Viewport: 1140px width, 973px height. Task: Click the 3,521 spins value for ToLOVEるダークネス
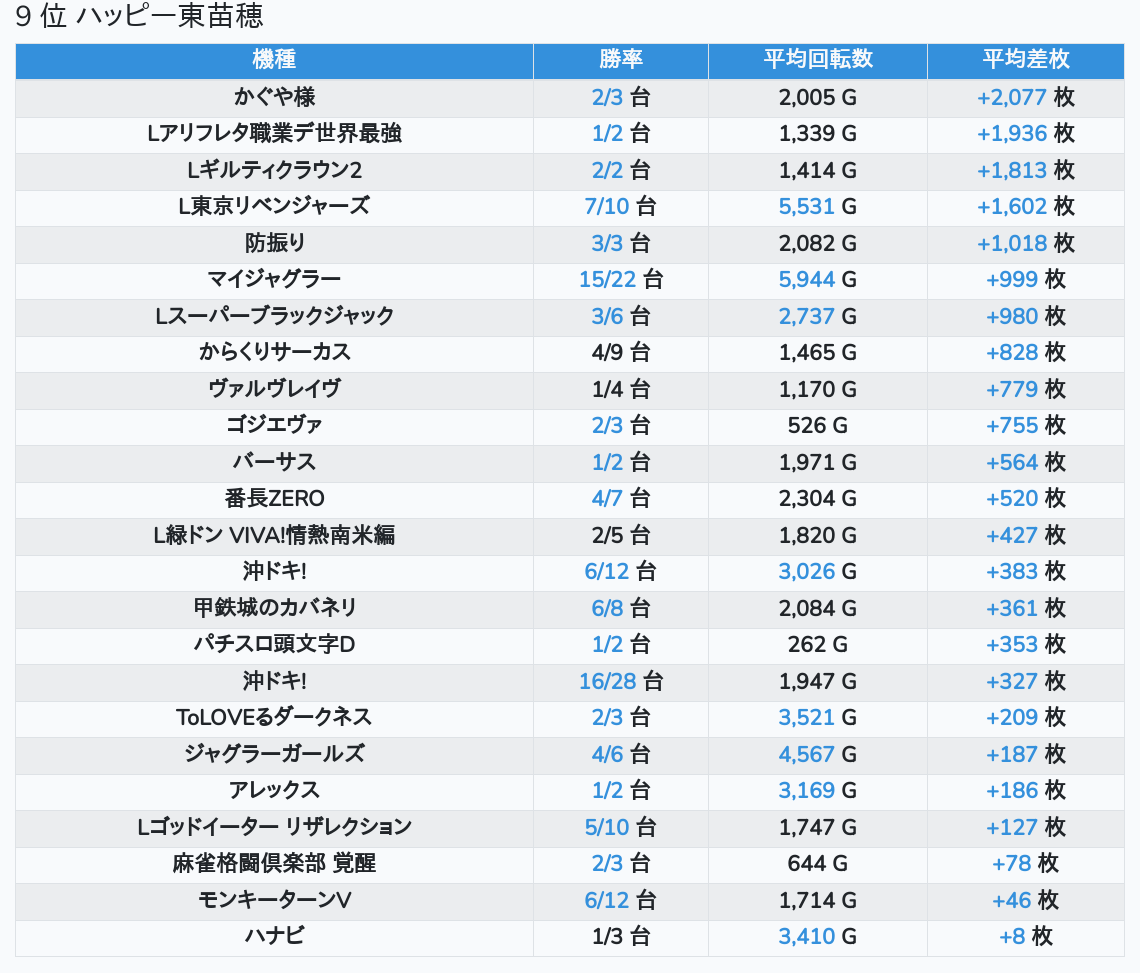[x=806, y=718]
